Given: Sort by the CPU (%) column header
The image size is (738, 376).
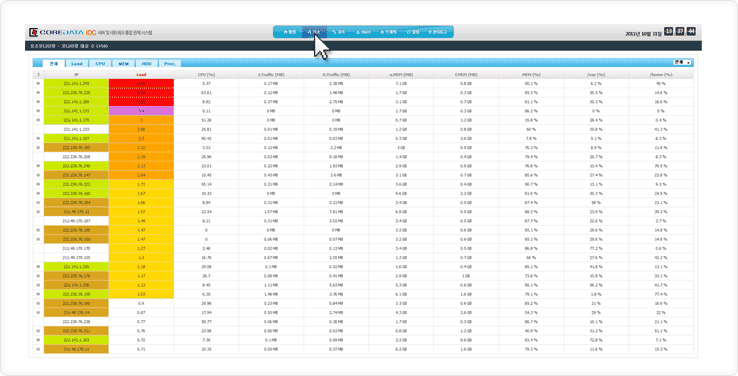Looking at the screenshot, I should [206, 74].
